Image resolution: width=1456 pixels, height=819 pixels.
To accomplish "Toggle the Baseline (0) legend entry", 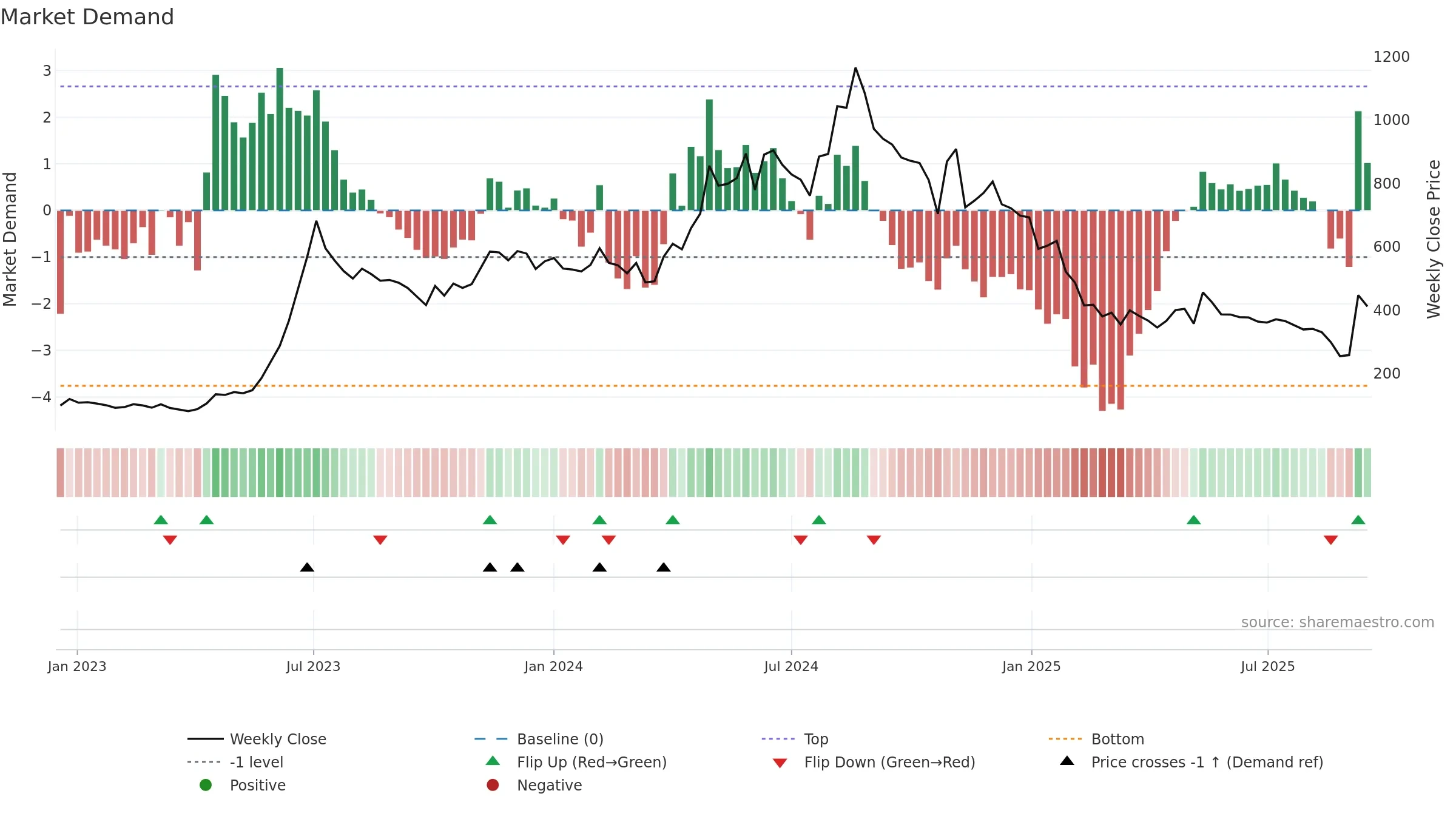I will coord(539,739).
